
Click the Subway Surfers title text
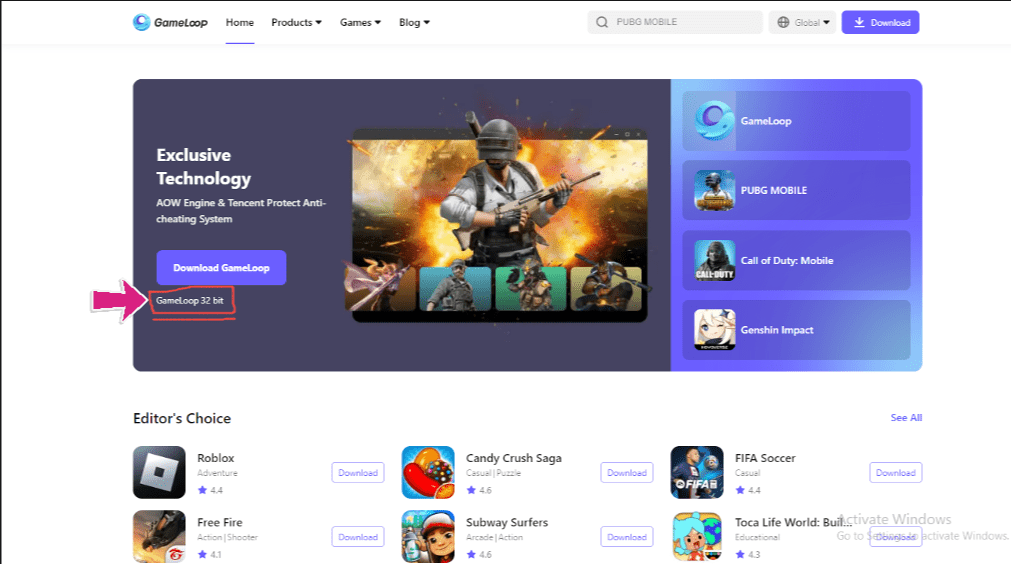pyautogui.click(x=507, y=522)
